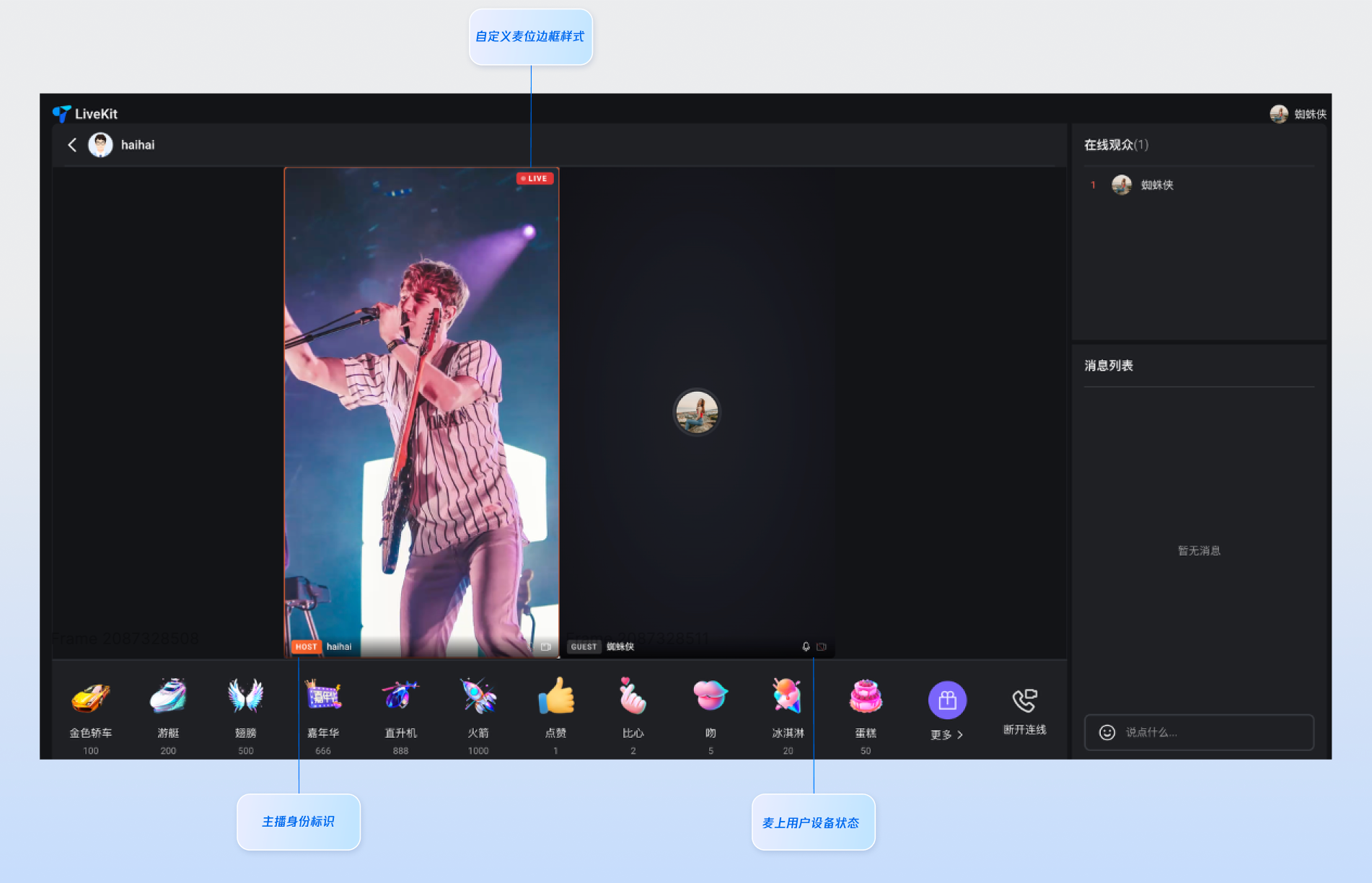Click the camera status icon on the host seat

546,647
